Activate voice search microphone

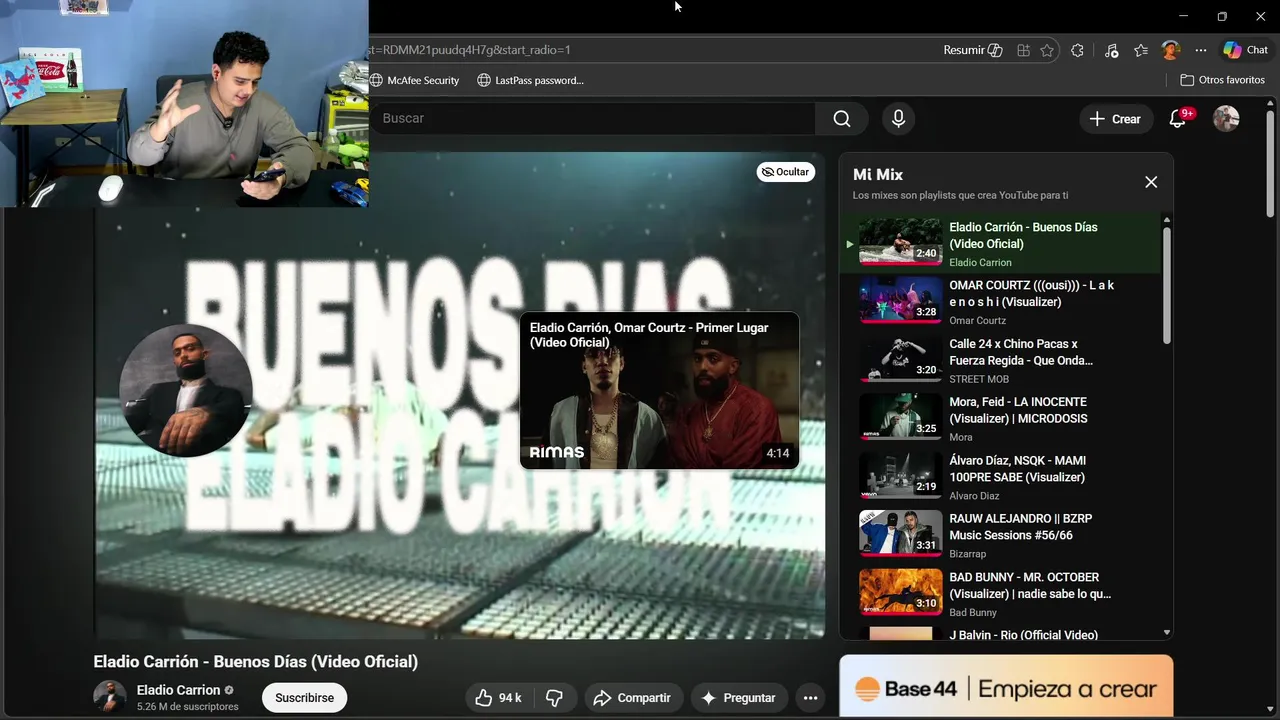click(x=898, y=119)
